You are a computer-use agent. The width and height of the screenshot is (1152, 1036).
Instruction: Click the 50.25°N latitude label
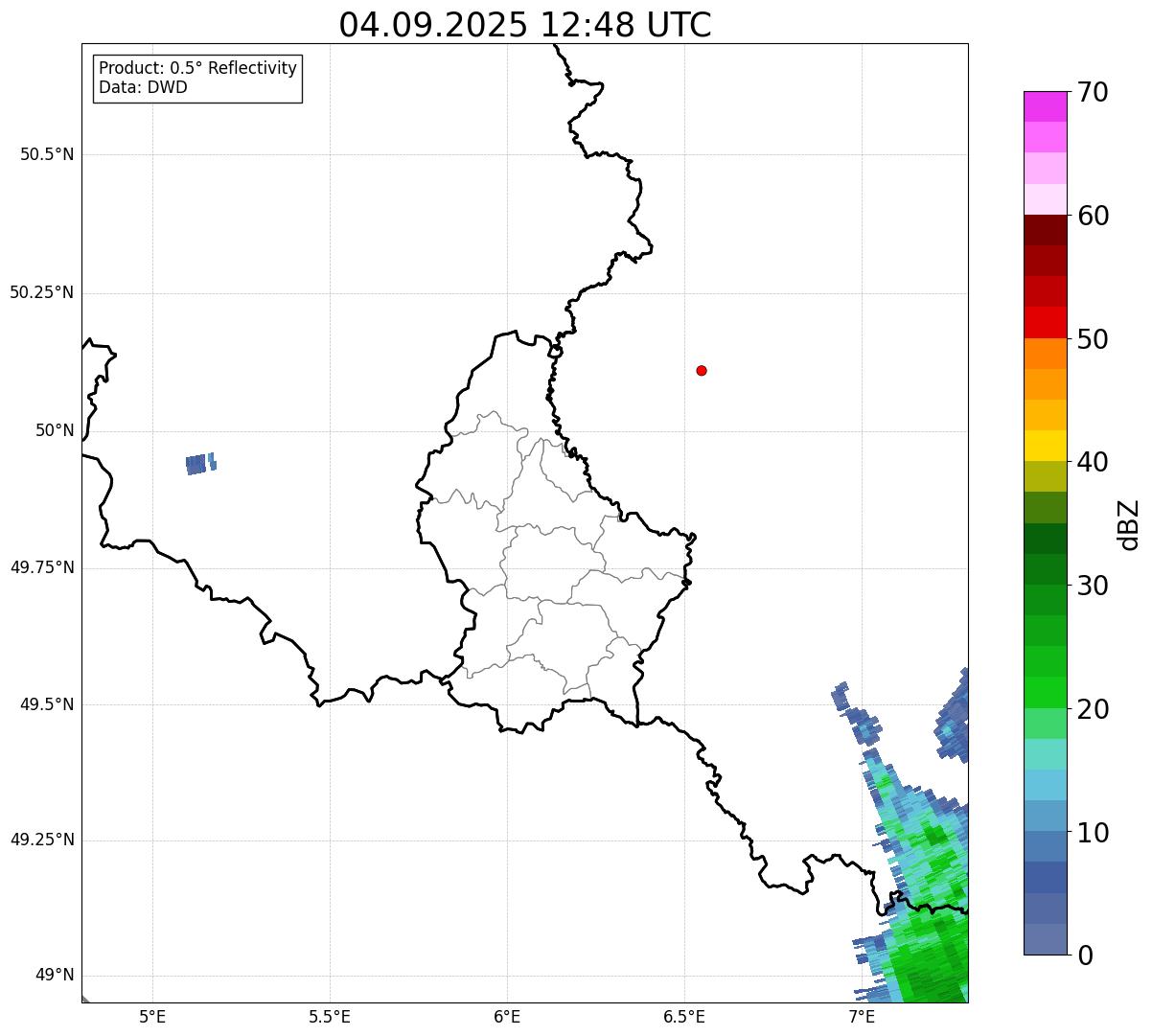[42, 292]
